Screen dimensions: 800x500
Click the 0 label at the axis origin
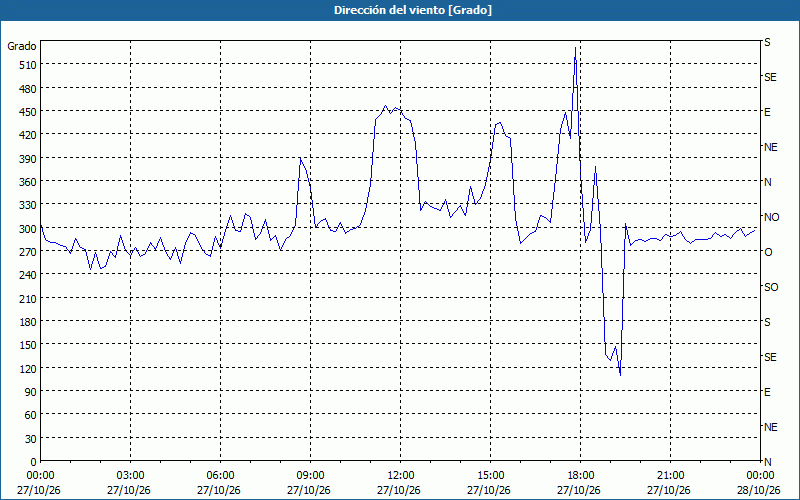pyautogui.click(x=34, y=462)
